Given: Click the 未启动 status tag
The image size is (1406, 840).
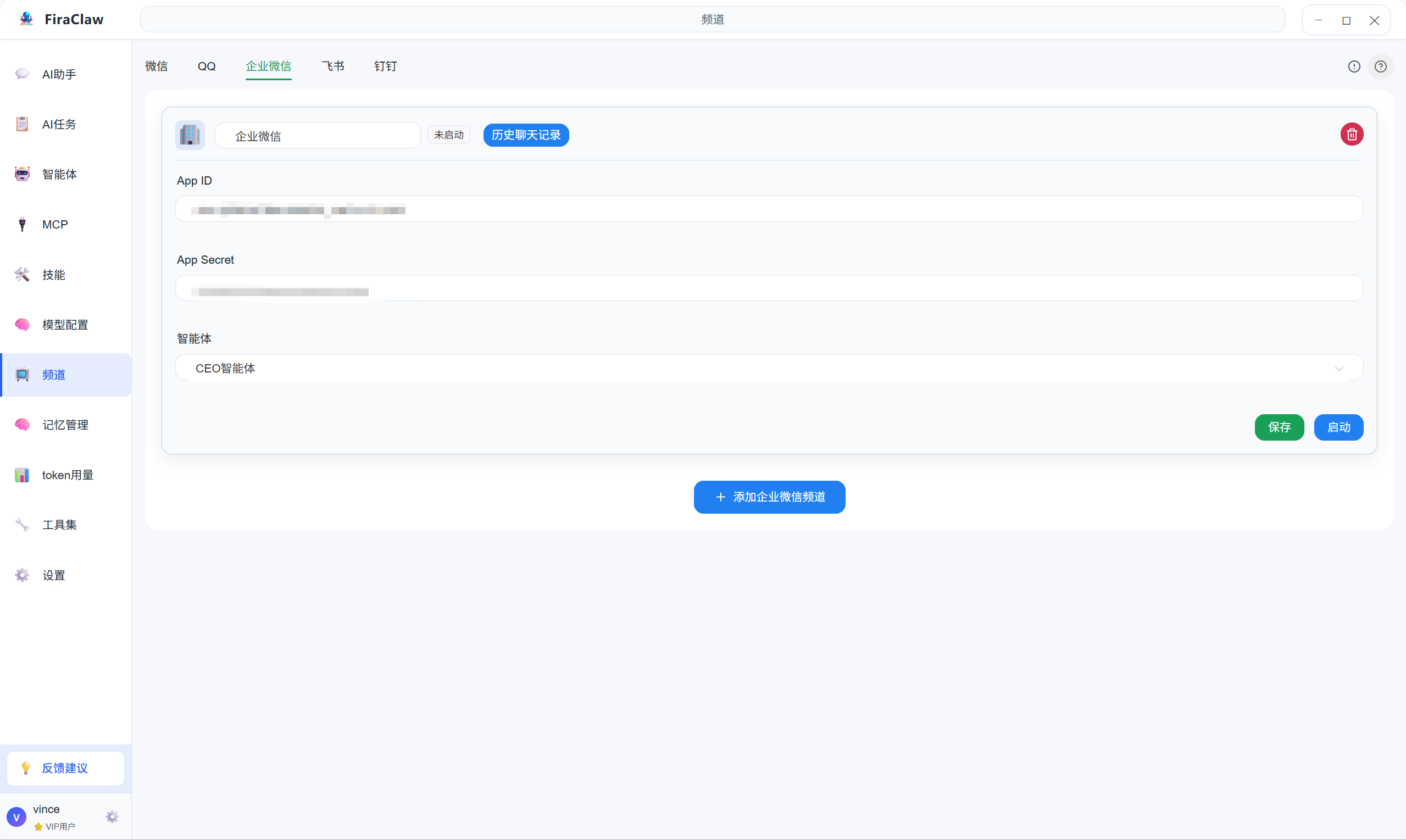Looking at the screenshot, I should pos(449,135).
